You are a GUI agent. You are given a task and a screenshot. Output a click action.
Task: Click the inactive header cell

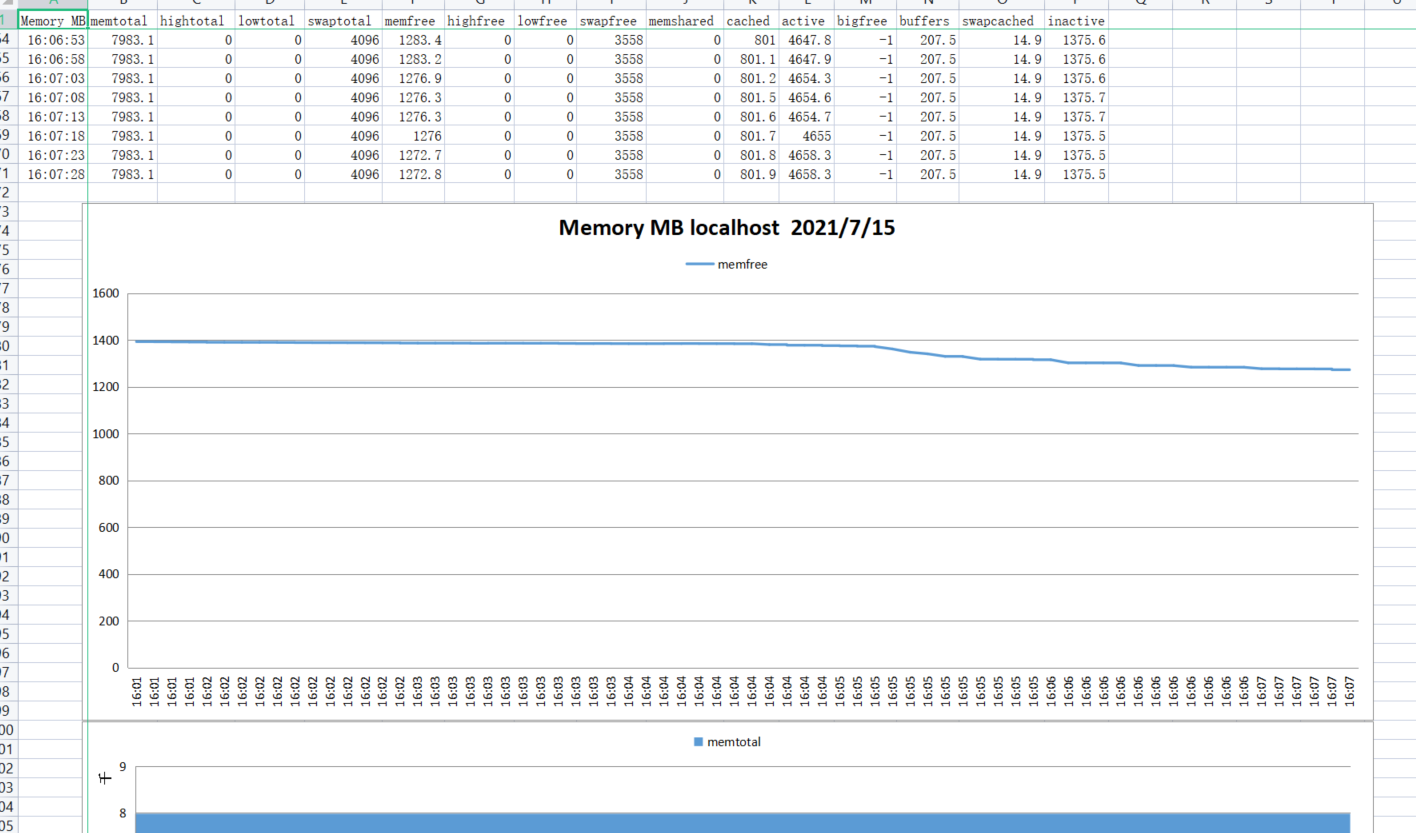pos(1076,21)
